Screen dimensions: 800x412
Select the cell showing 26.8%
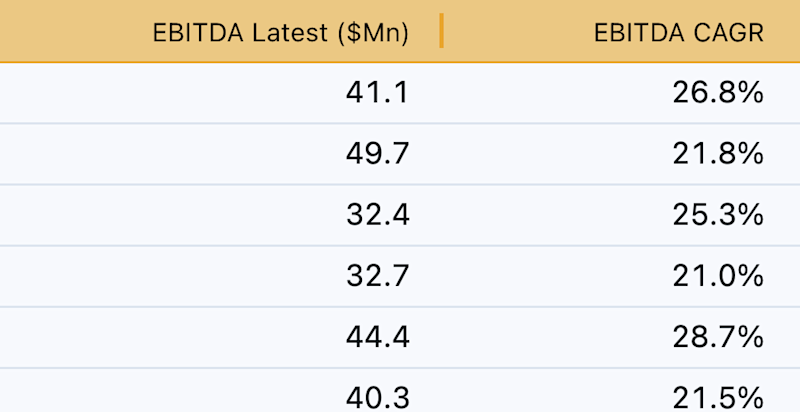(x=718, y=93)
